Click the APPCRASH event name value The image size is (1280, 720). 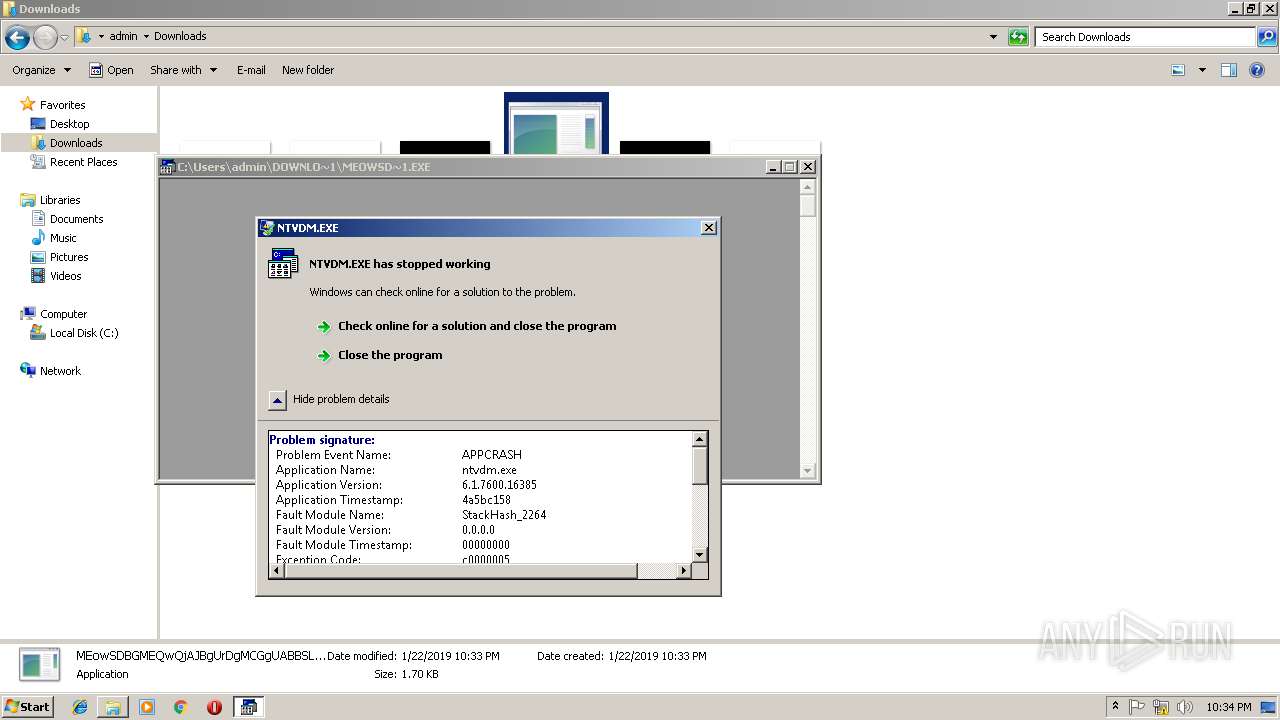(x=492, y=455)
